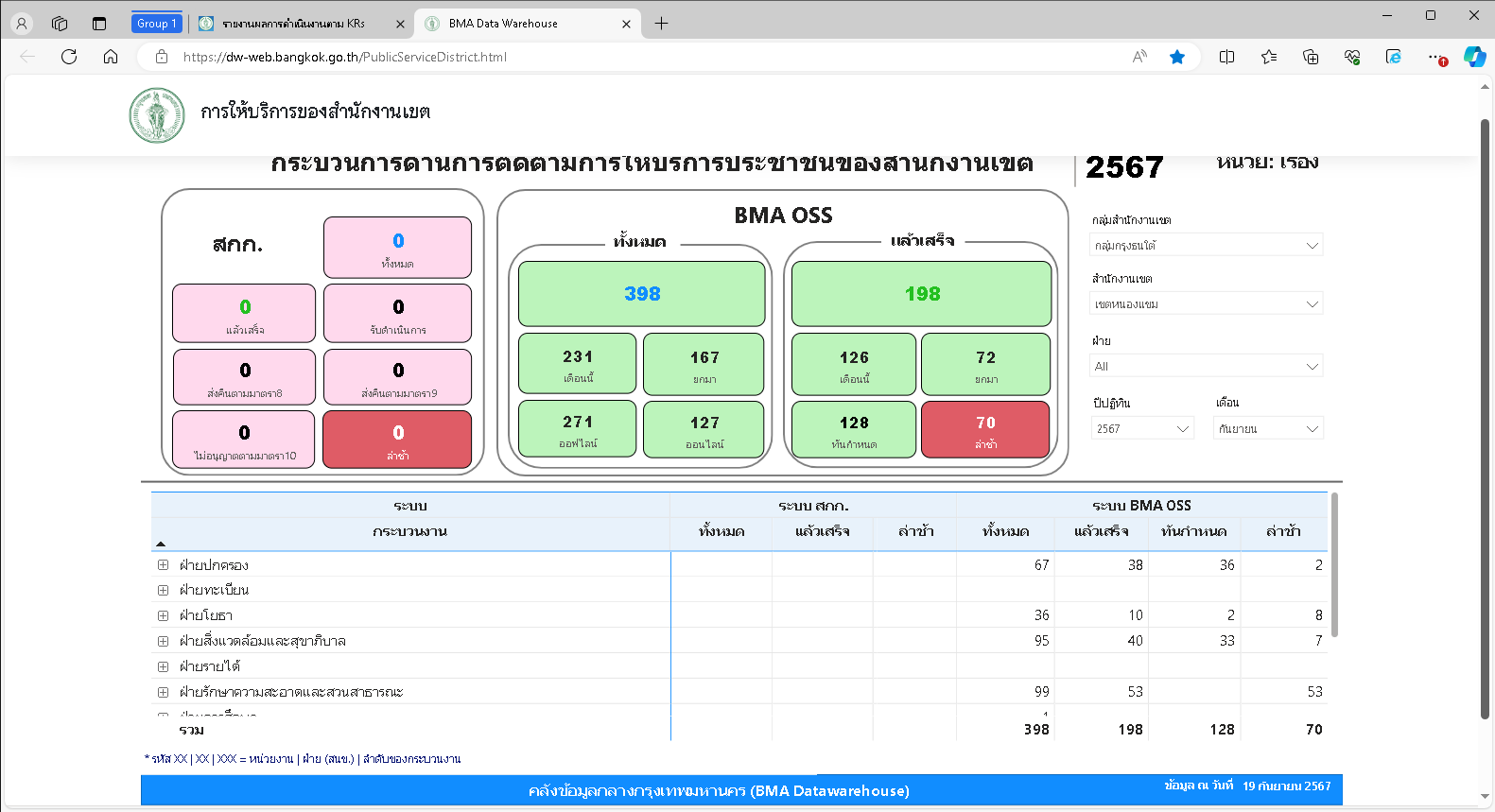Open the สำนักงานเขต district dropdown
Image resolution: width=1495 pixels, height=812 pixels.
(1206, 304)
